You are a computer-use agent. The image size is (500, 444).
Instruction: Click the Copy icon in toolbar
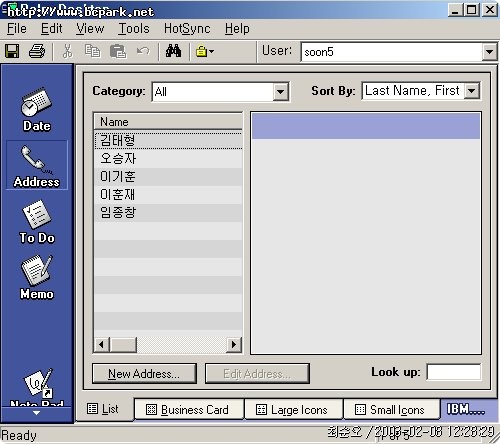(92, 51)
